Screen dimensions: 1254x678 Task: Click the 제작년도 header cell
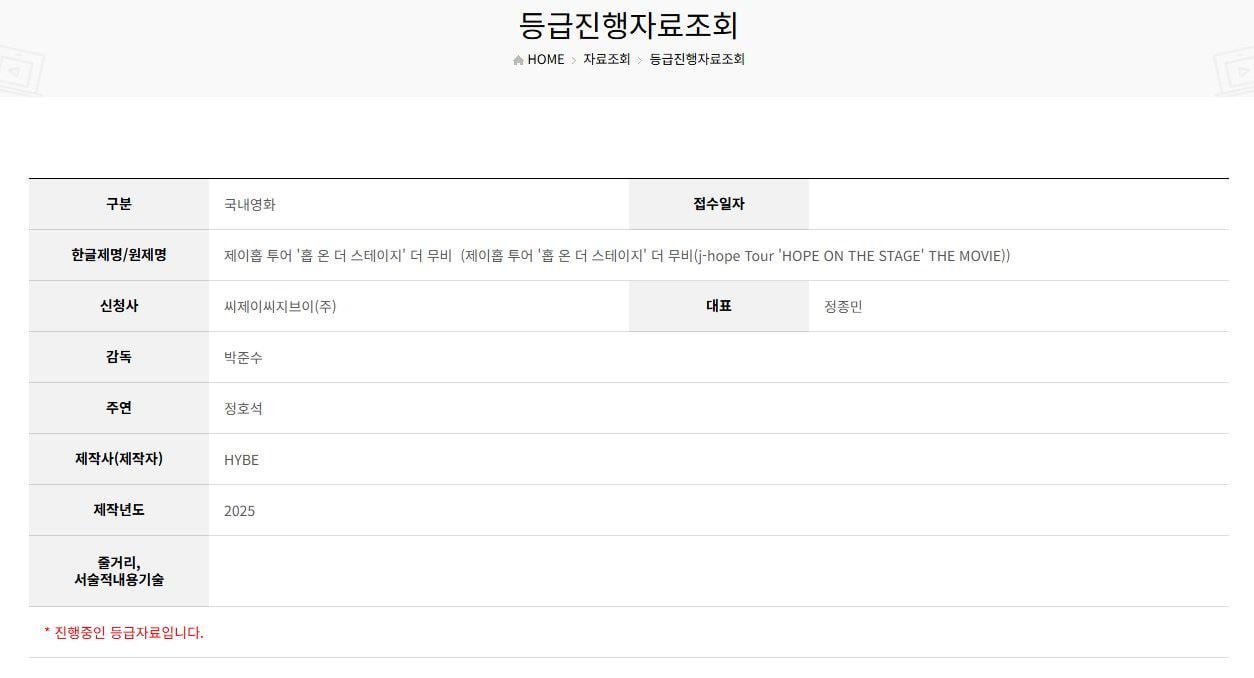click(119, 510)
